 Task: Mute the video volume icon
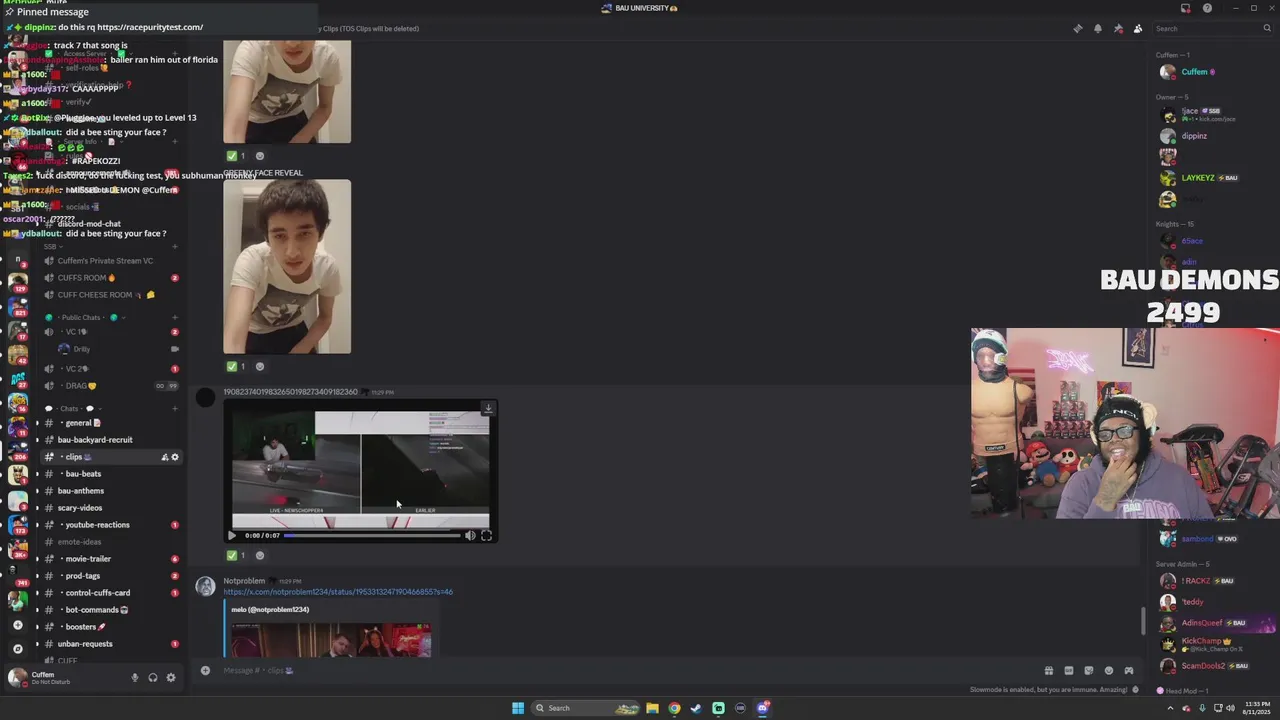click(x=470, y=535)
